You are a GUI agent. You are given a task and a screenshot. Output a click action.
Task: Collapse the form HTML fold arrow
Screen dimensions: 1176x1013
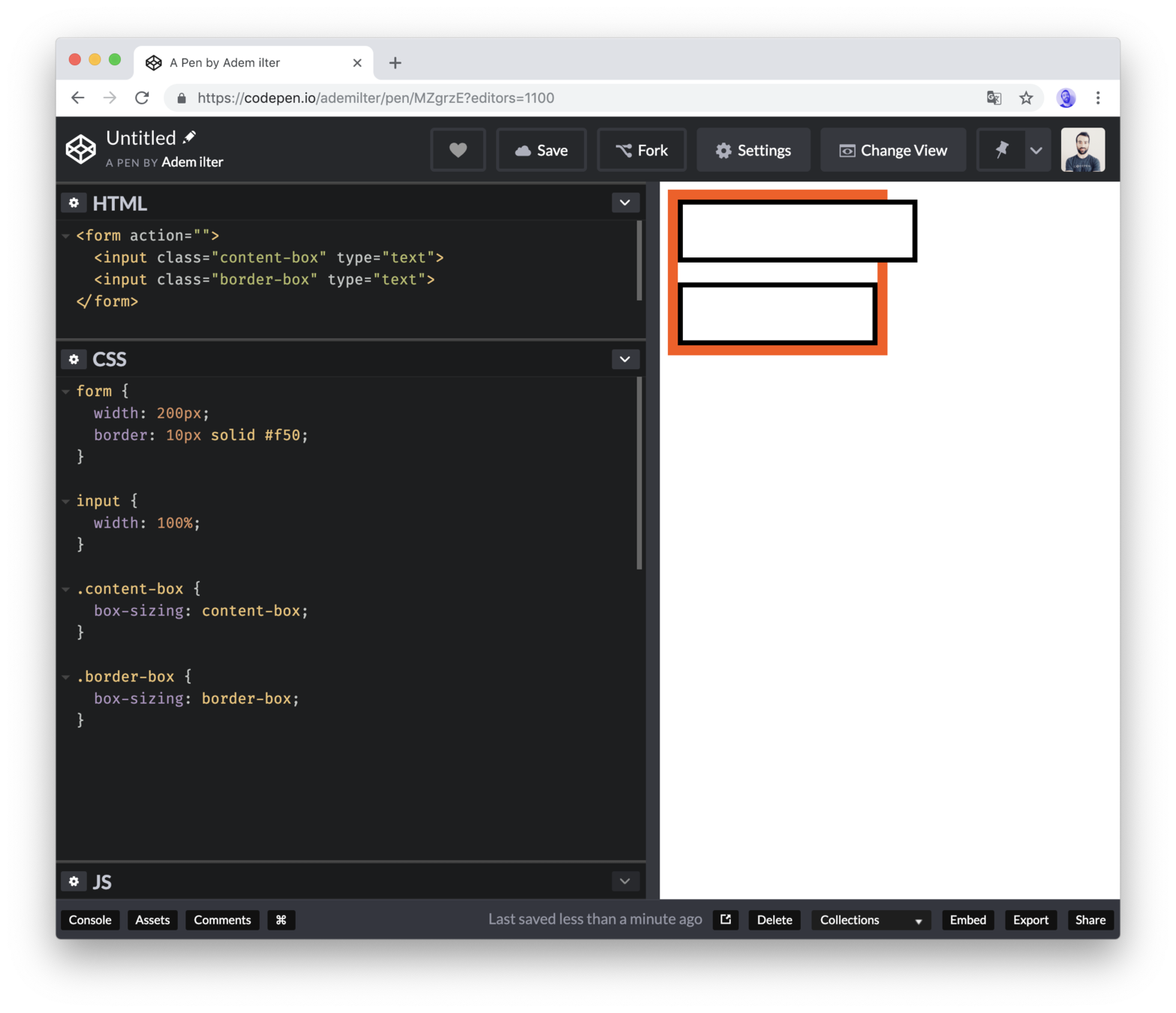tap(66, 236)
